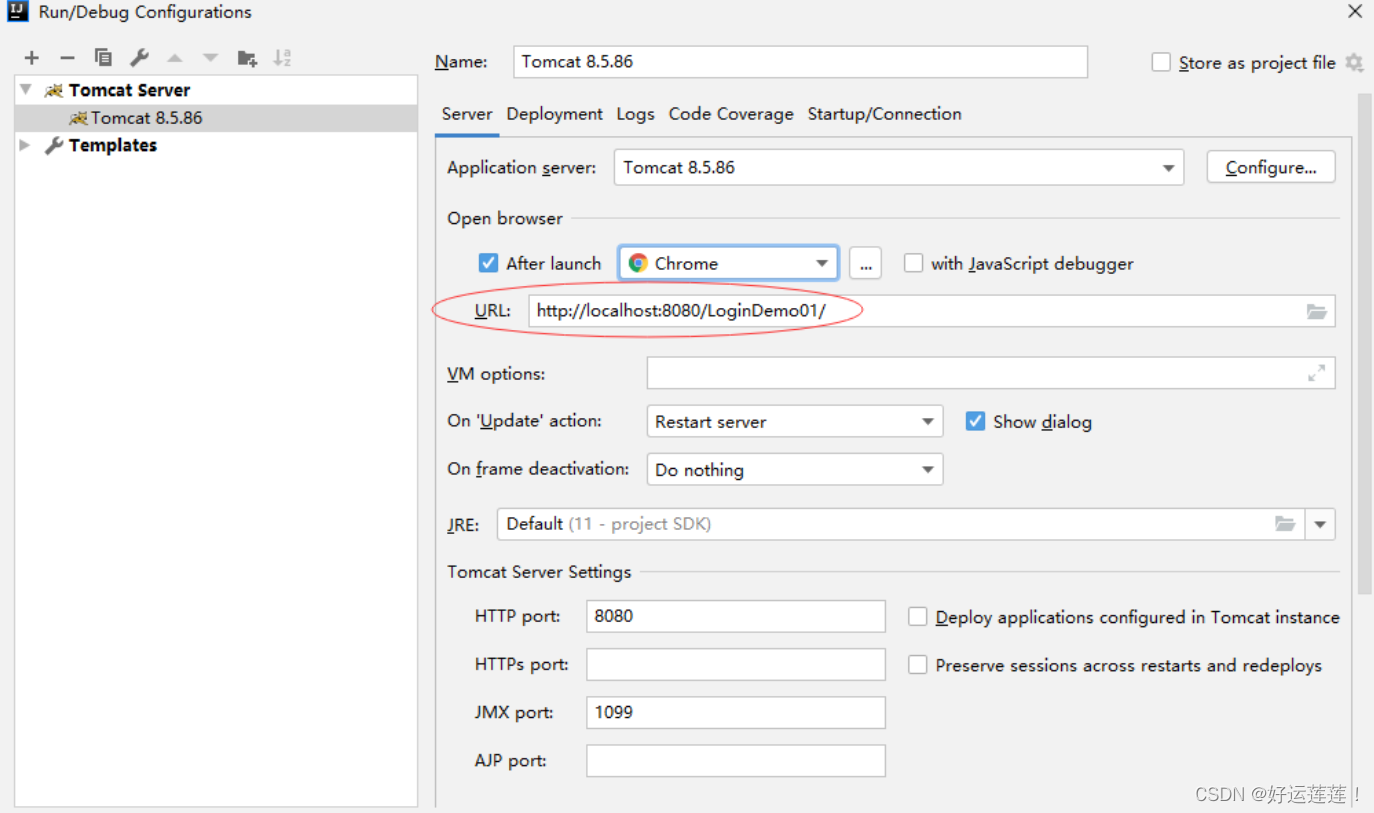Click the IntelliJ logo in title bar
This screenshot has height=813, width=1374.
pos(18,12)
